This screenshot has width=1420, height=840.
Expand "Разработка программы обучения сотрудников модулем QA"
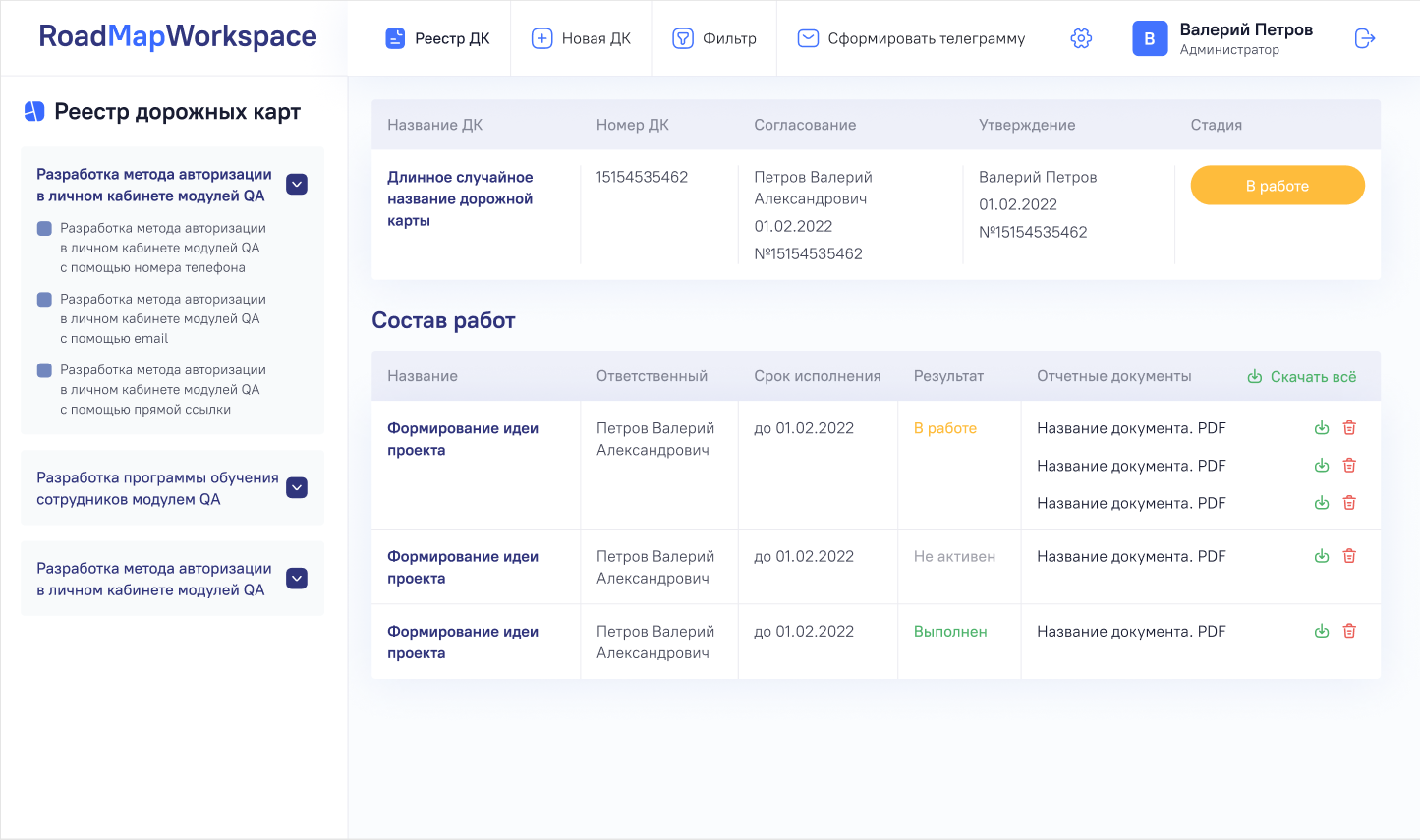click(297, 488)
